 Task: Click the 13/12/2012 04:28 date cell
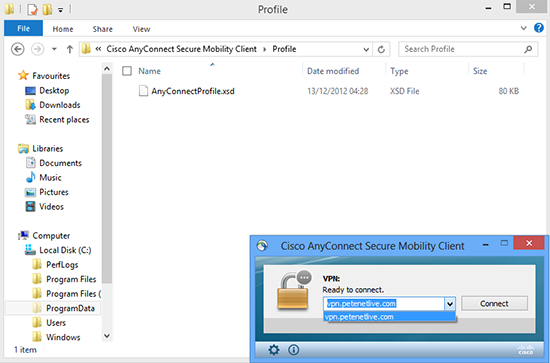click(x=338, y=91)
